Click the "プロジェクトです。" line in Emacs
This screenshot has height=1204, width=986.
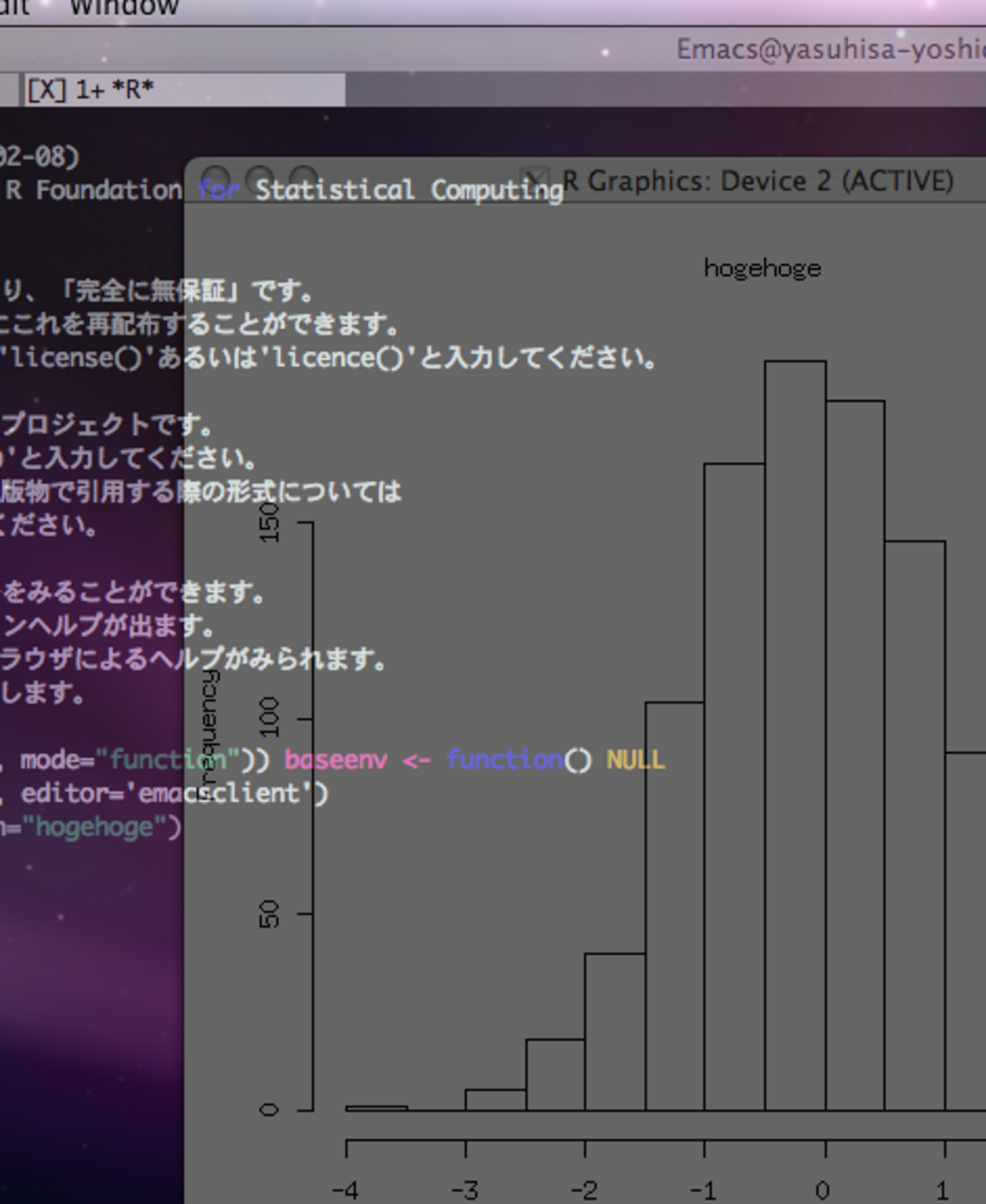(106, 424)
